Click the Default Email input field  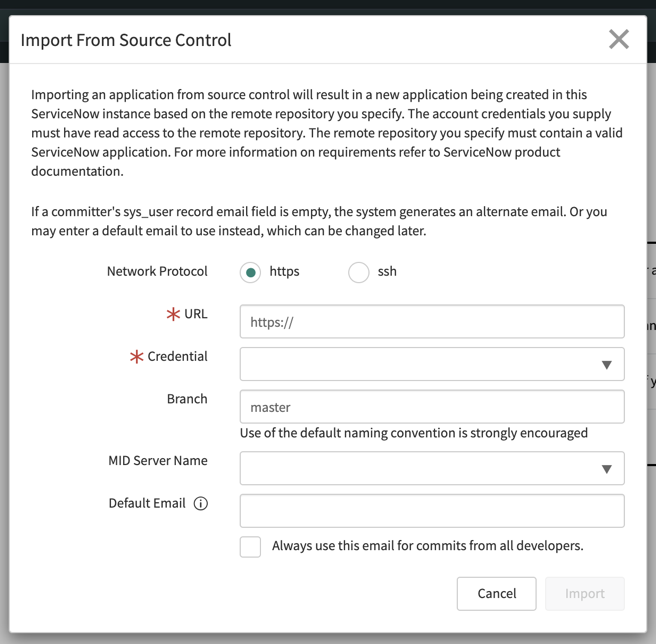tap(432, 511)
